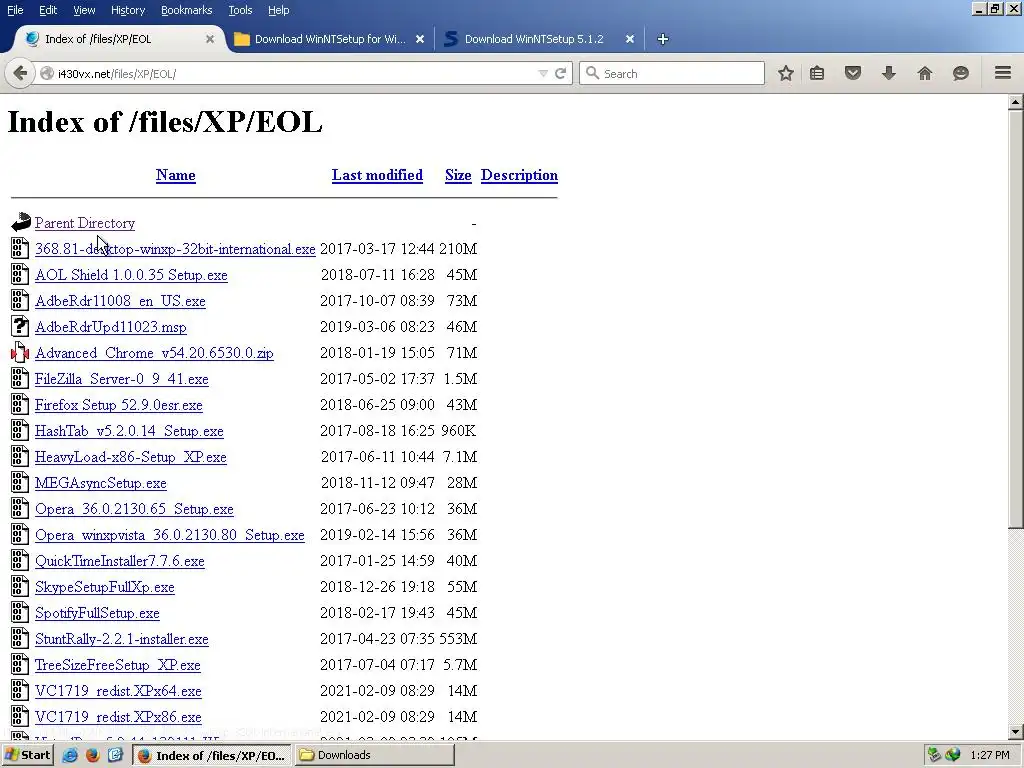Viewport: 1024px width, 768px height.
Task: Open the hamburger menu icon
Action: tap(1003, 72)
